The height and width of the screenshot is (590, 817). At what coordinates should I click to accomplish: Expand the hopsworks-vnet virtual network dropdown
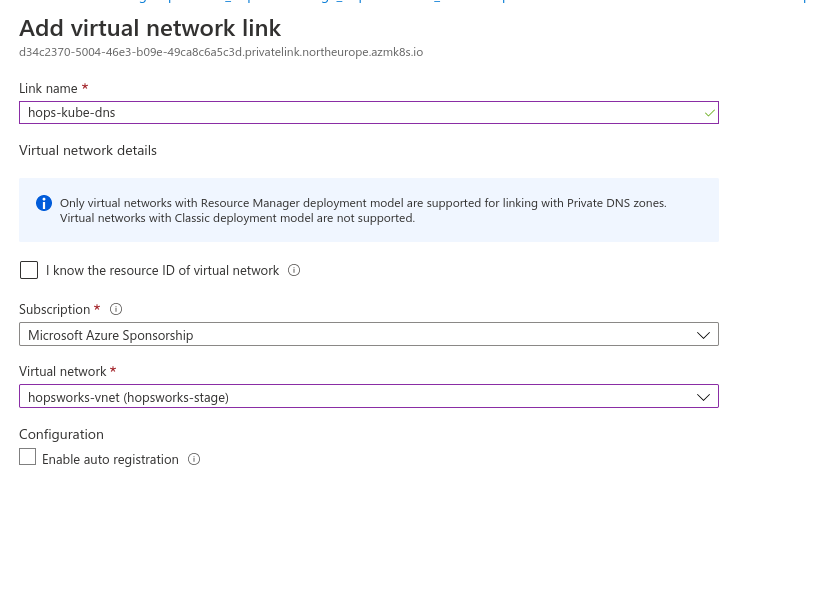click(x=369, y=396)
